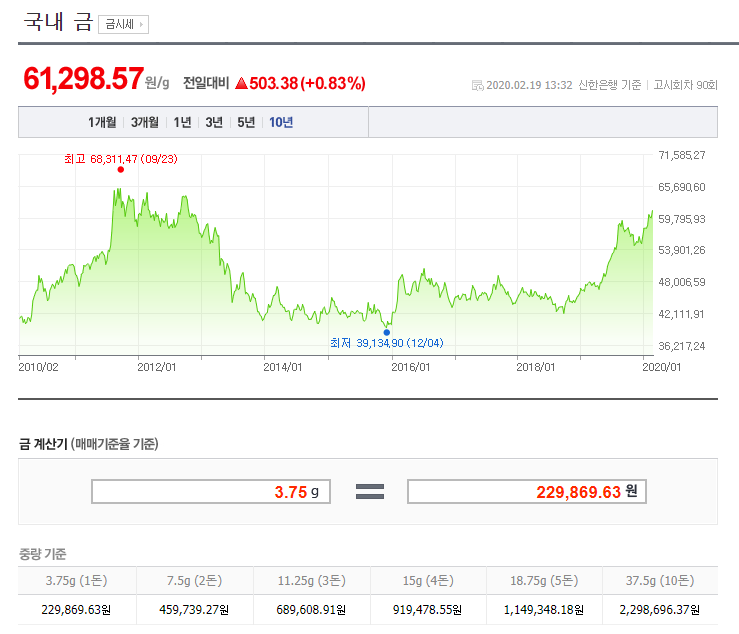Switch the chart to the 3개월 period

(145, 122)
